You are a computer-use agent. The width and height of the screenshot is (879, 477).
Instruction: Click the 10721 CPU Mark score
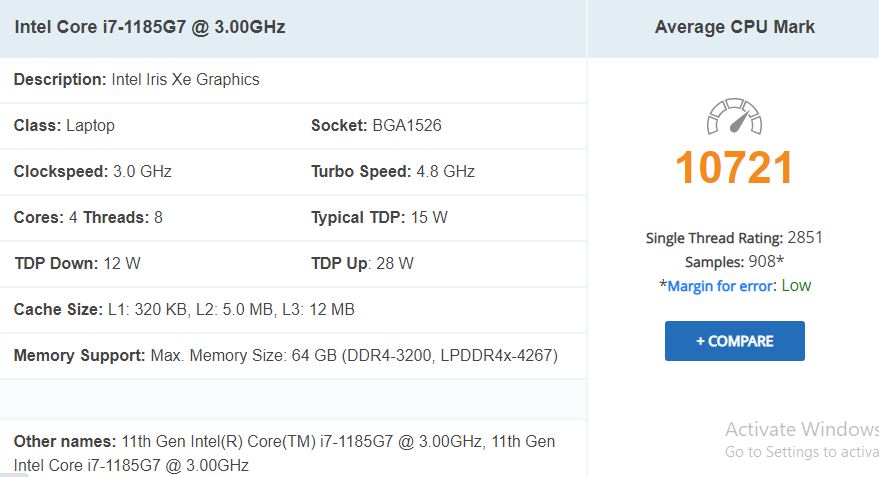pyautogui.click(x=734, y=168)
